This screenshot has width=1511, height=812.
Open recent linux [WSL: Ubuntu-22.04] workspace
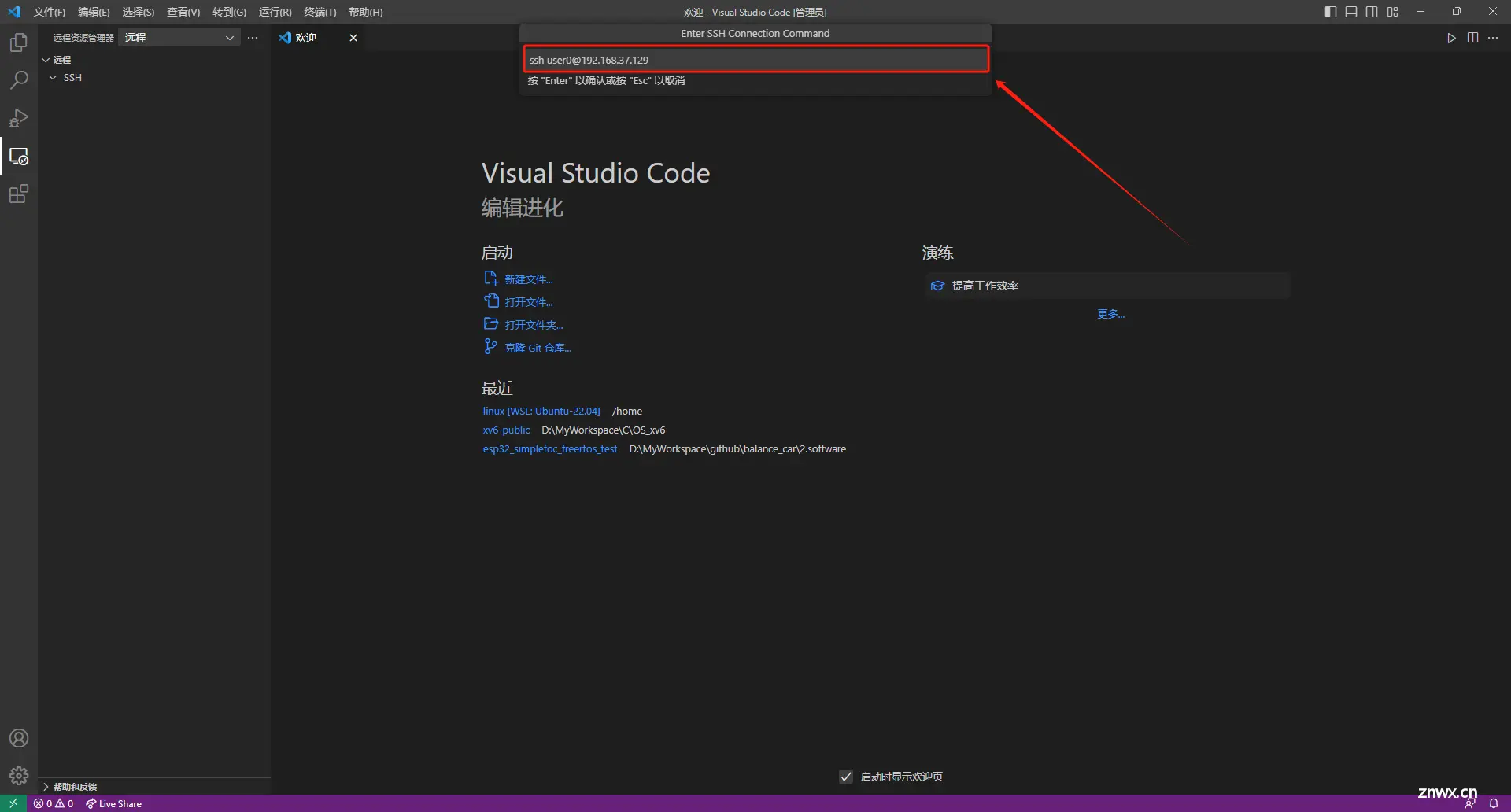click(541, 412)
